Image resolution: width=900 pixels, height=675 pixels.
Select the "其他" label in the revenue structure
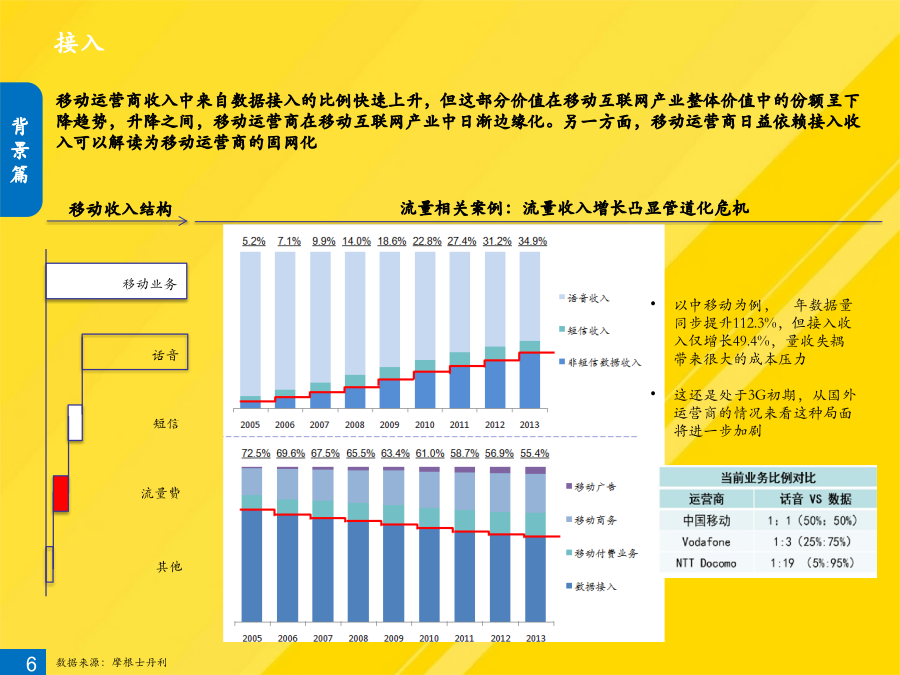[169, 567]
